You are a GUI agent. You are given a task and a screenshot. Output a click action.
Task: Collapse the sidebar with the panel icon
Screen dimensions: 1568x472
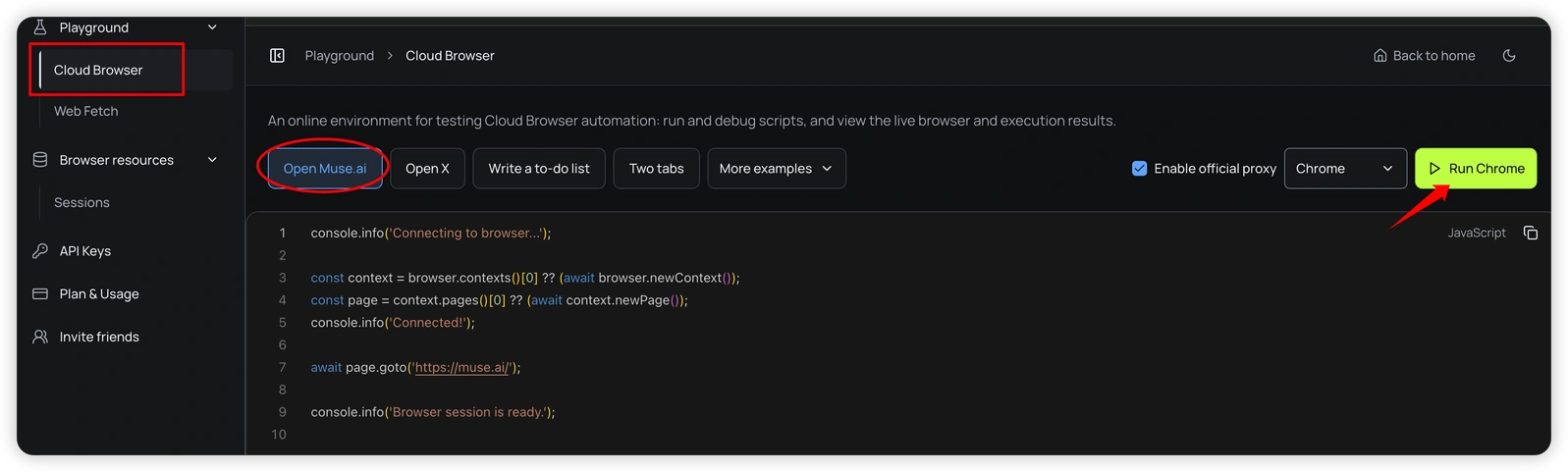(277, 56)
